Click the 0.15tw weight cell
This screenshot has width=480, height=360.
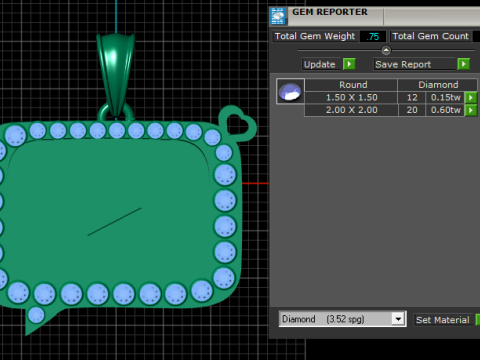click(445, 97)
